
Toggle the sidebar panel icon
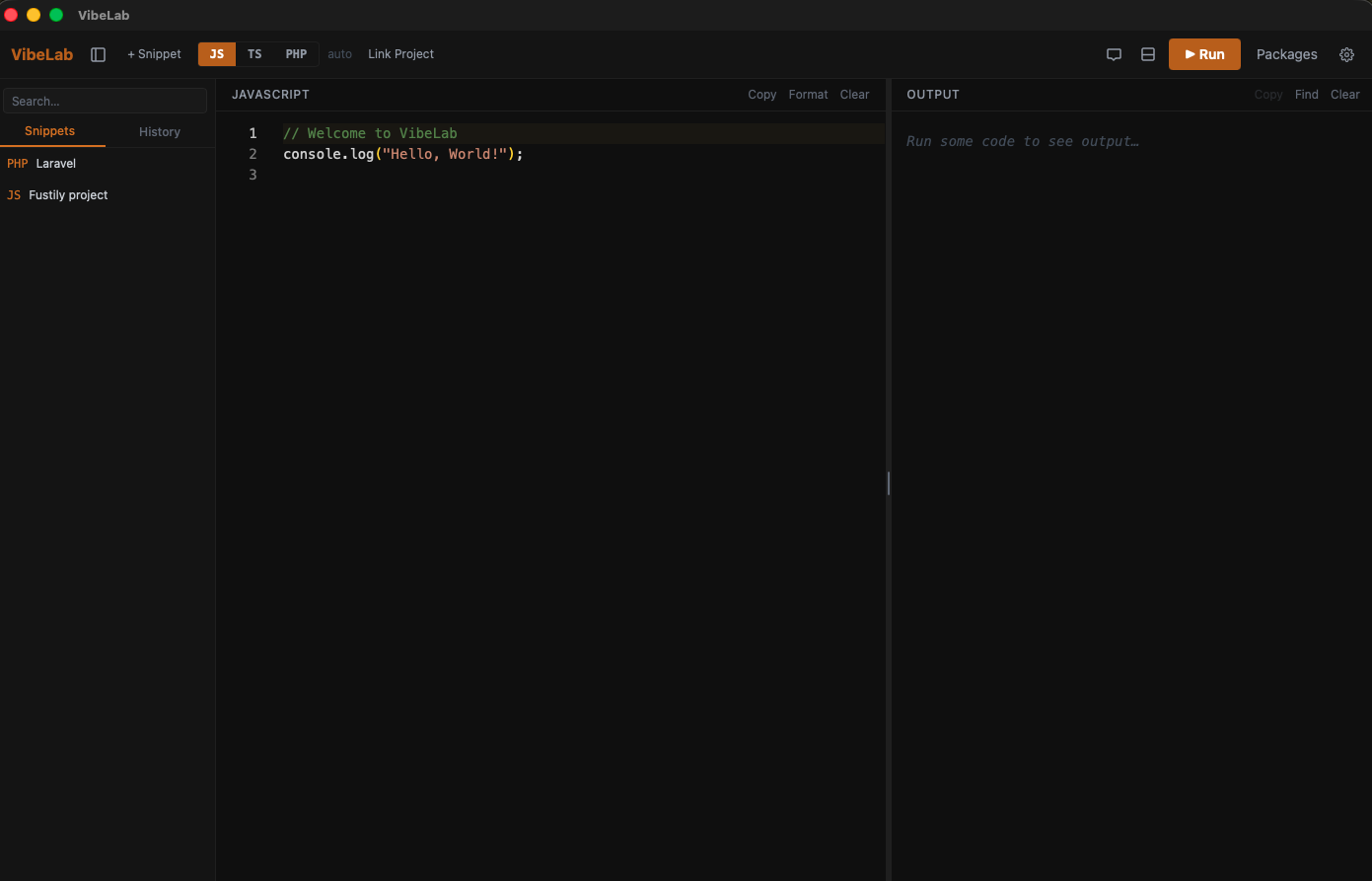click(x=99, y=54)
